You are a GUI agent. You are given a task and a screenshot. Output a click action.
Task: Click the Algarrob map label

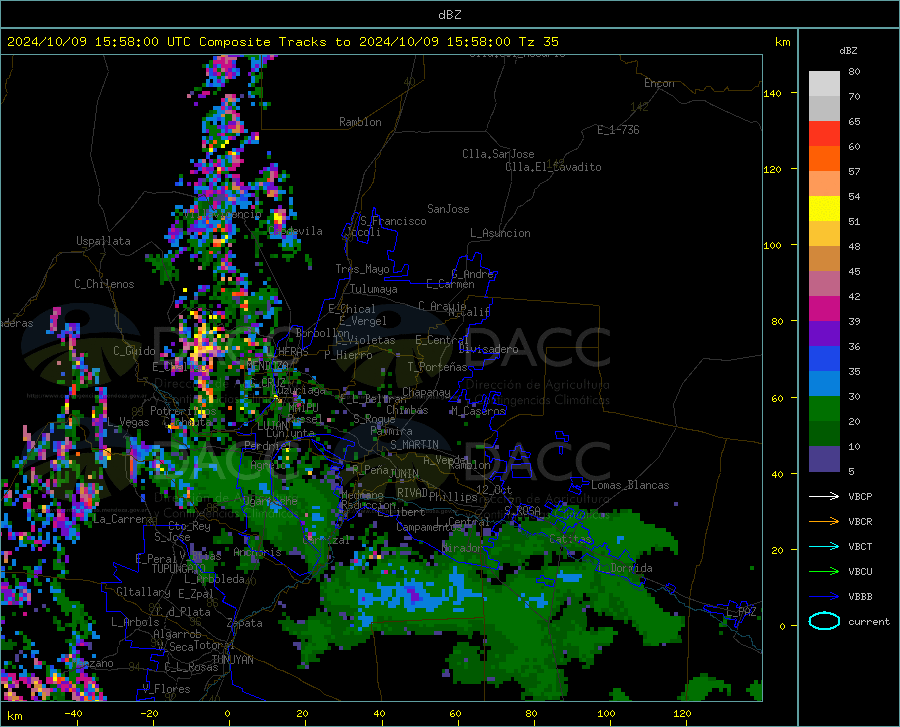177,634
